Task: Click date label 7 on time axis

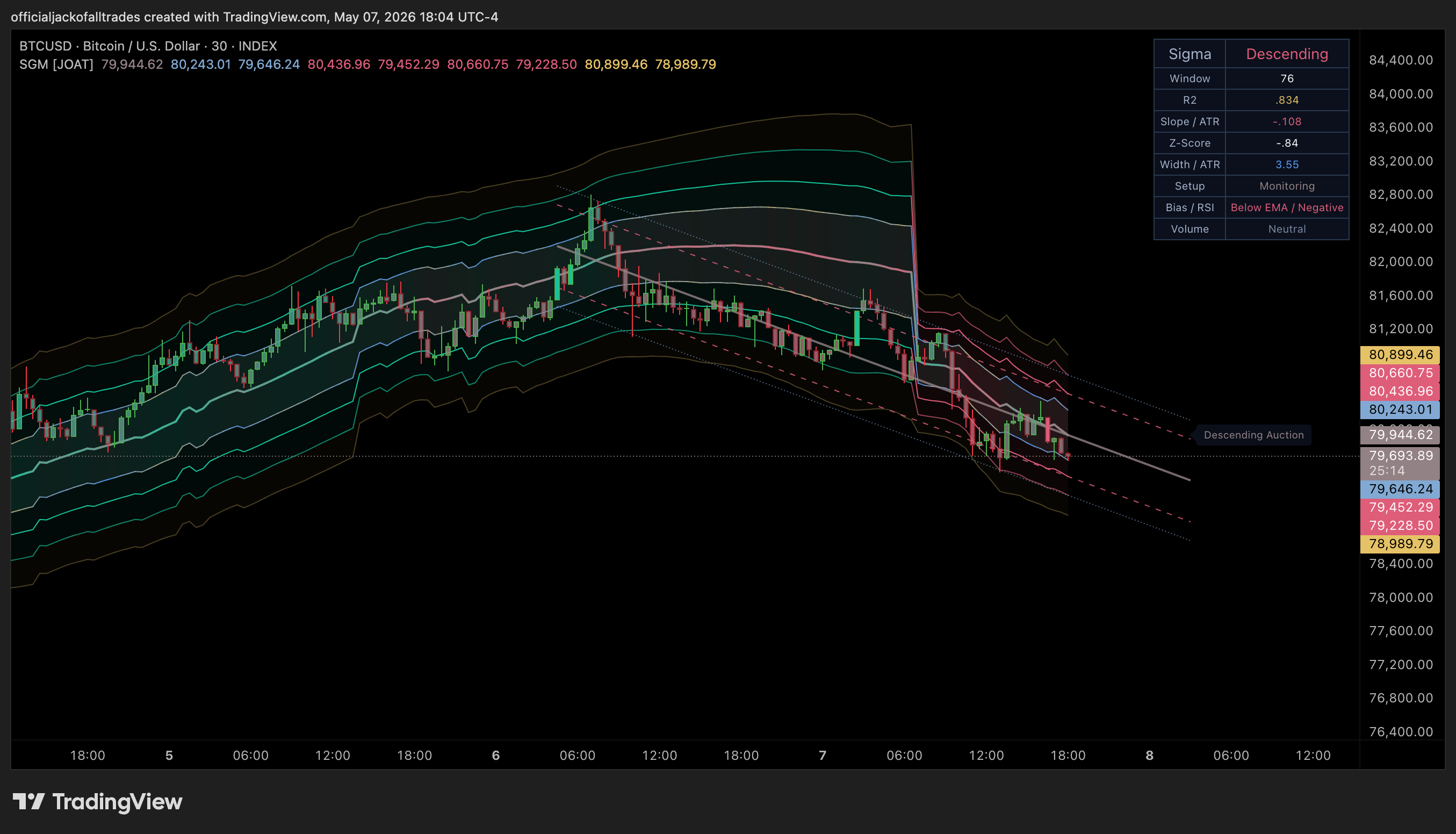Action: point(823,756)
